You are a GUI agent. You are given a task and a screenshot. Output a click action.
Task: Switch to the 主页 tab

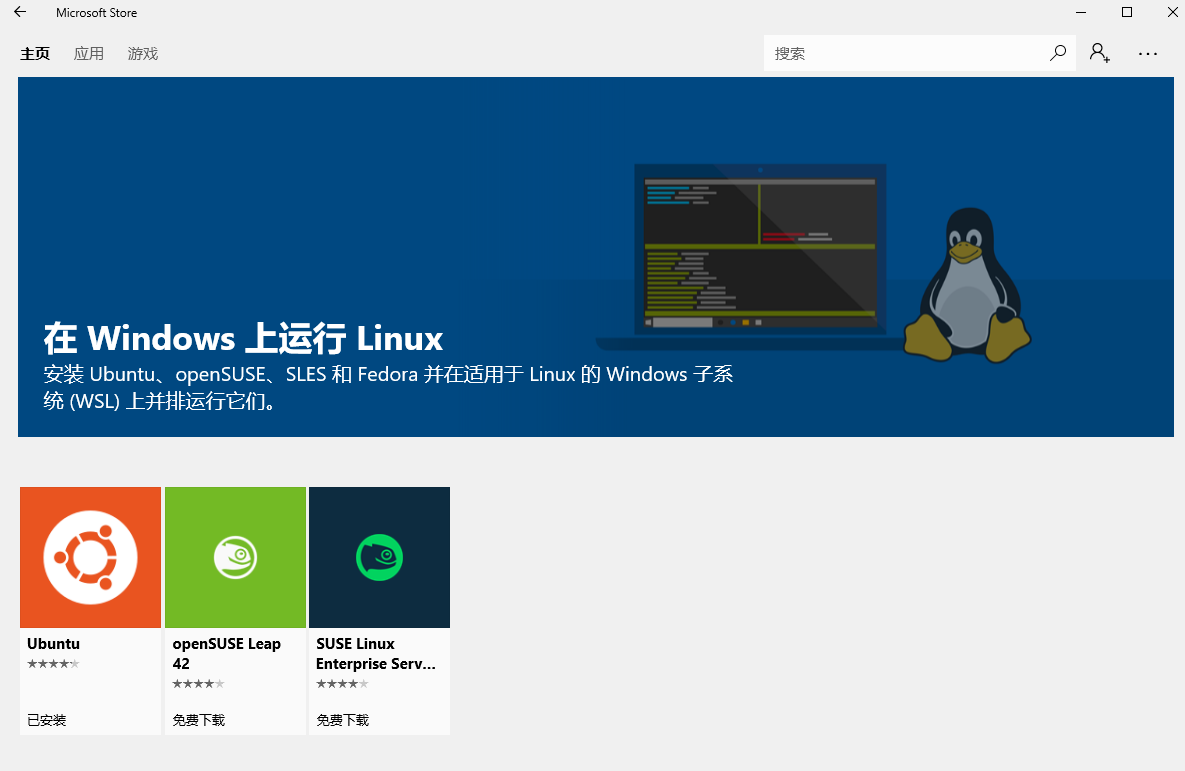35,54
